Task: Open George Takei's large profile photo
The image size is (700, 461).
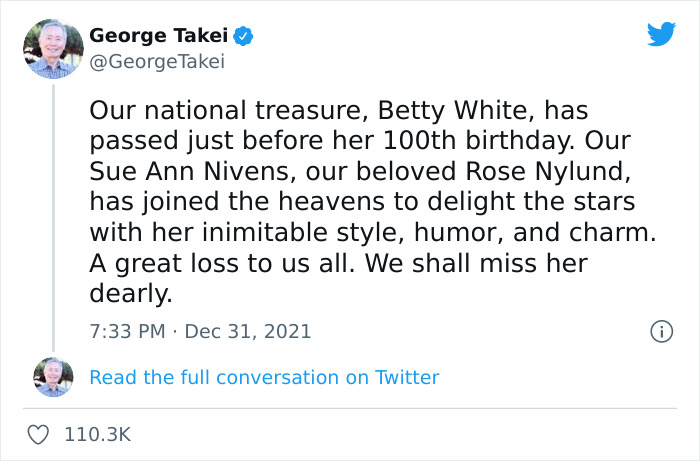Action: tap(52, 48)
